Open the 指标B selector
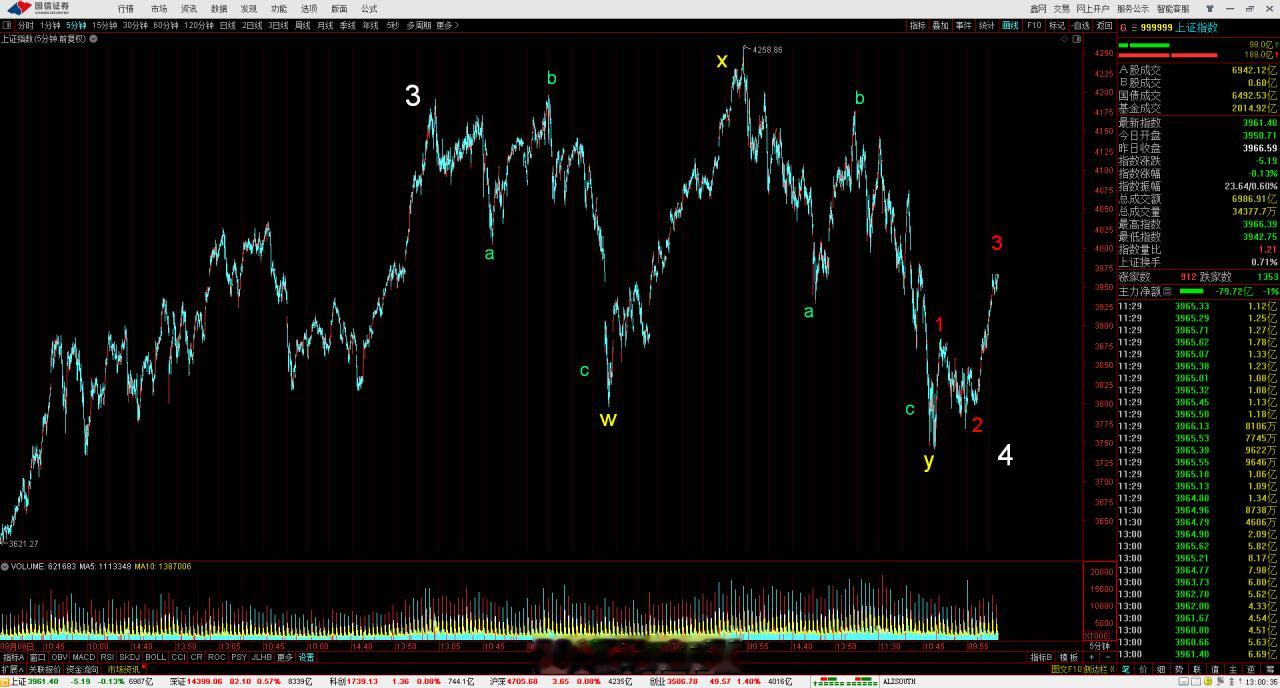 tap(1042, 657)
